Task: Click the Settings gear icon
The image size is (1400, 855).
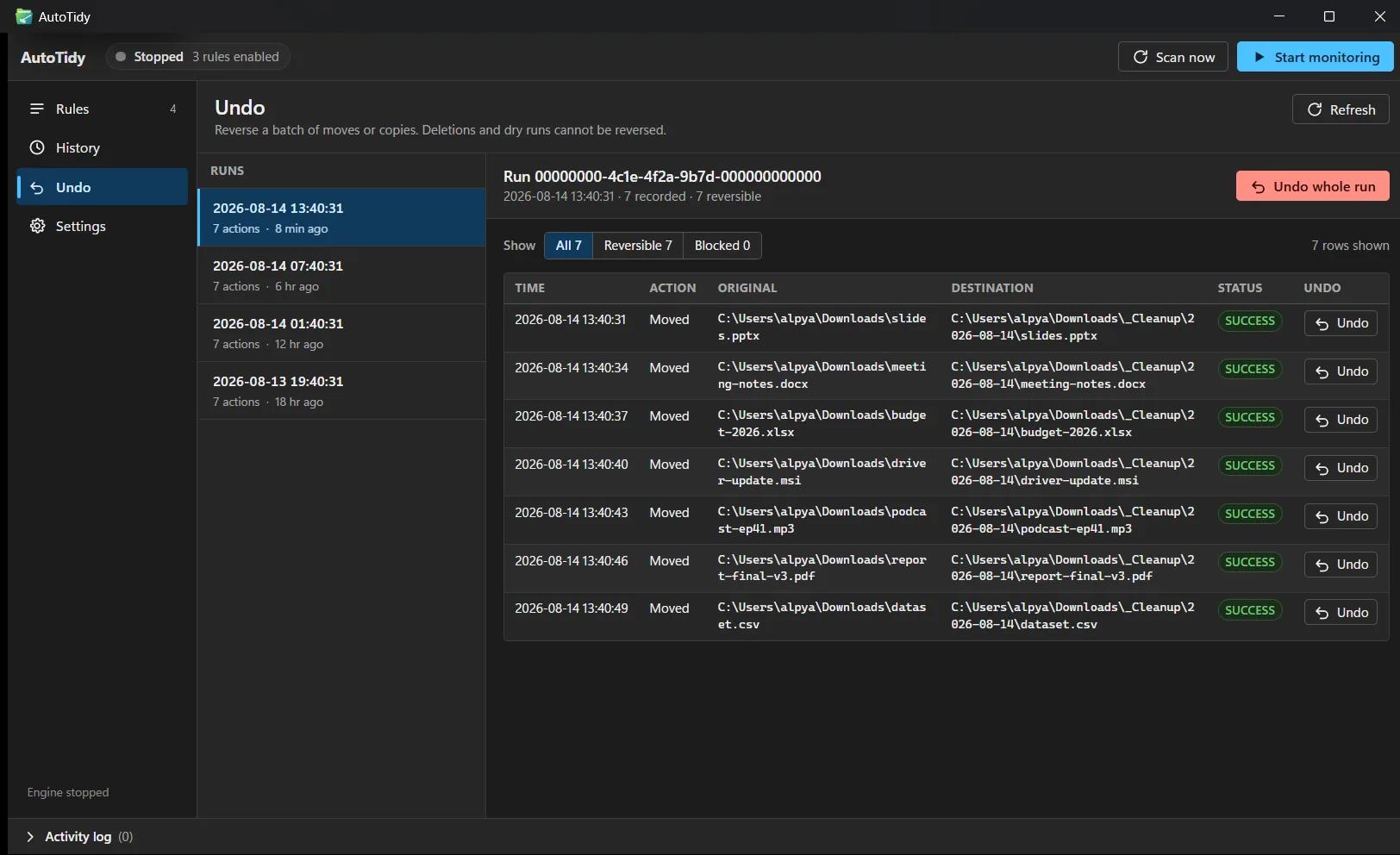Action: pos(37,226)
